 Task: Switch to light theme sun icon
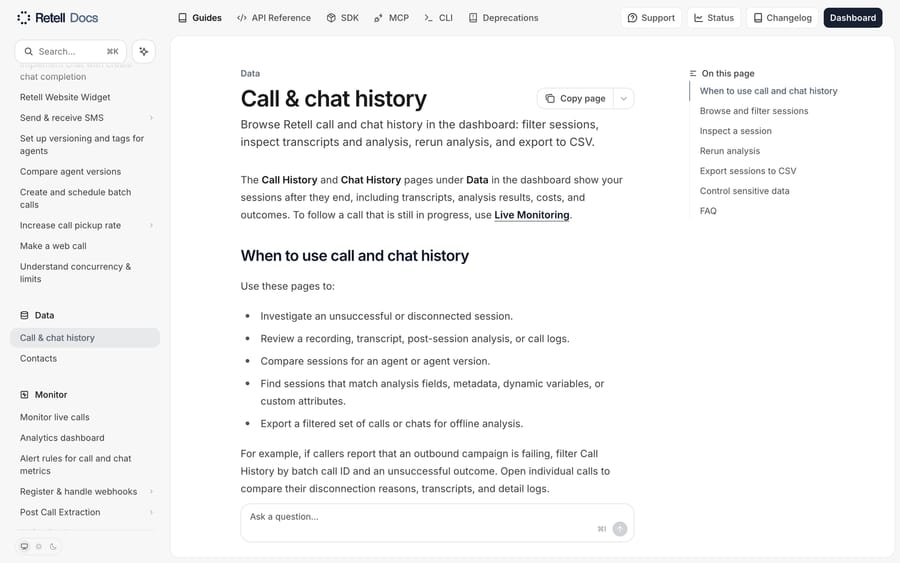click(x=39, y=546)
